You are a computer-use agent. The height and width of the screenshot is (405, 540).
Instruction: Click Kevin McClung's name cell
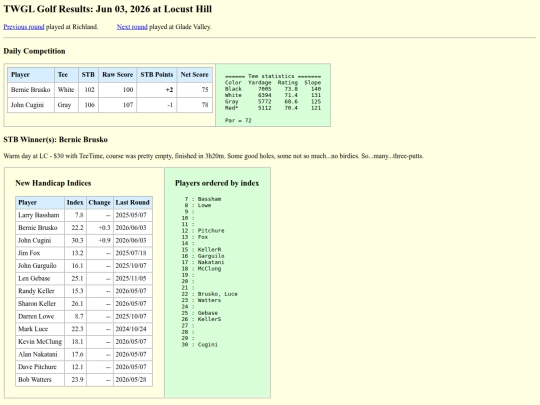40,342
